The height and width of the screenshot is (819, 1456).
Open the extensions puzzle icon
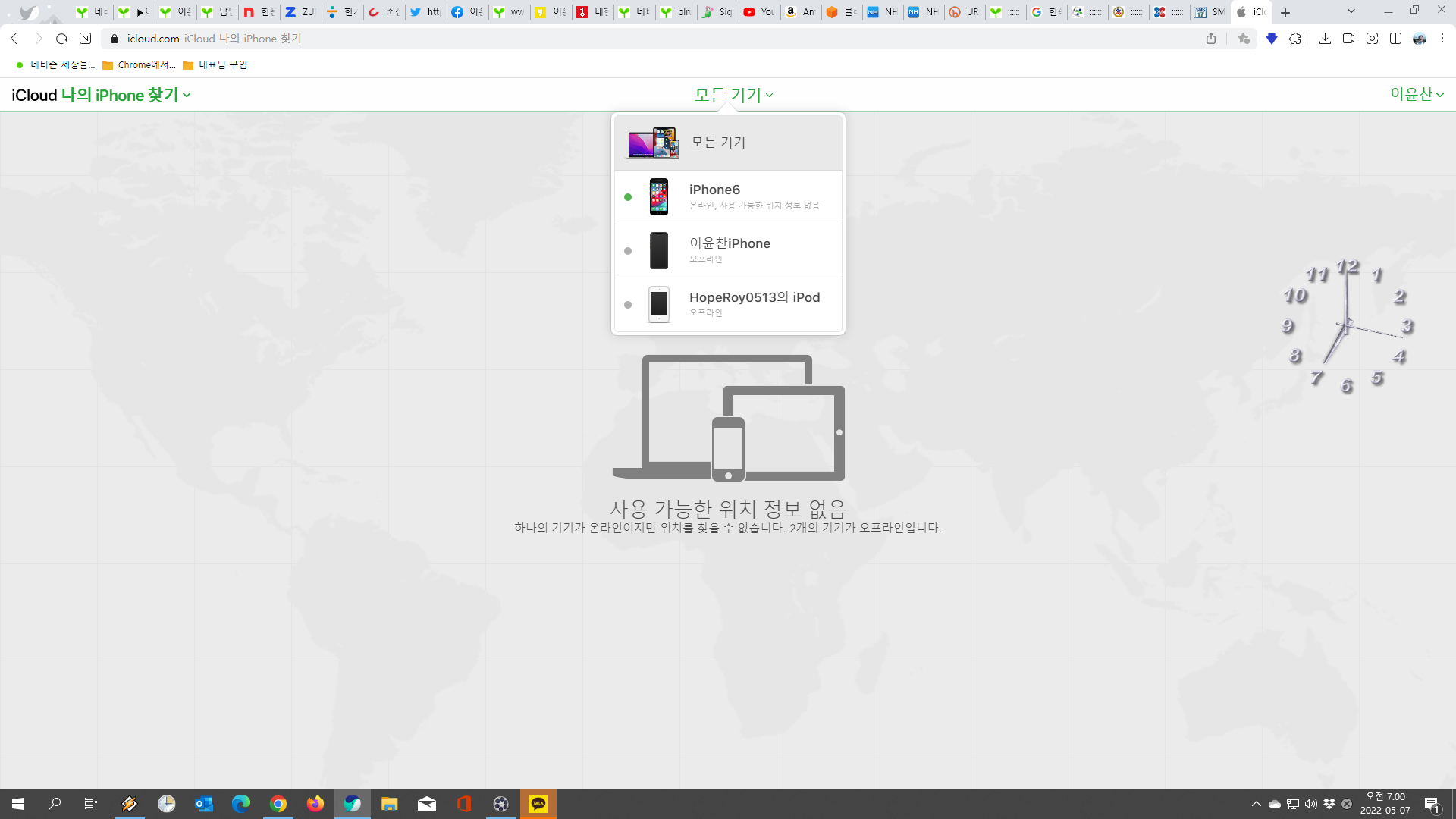pyautogui.click(x=1295, y=39)
